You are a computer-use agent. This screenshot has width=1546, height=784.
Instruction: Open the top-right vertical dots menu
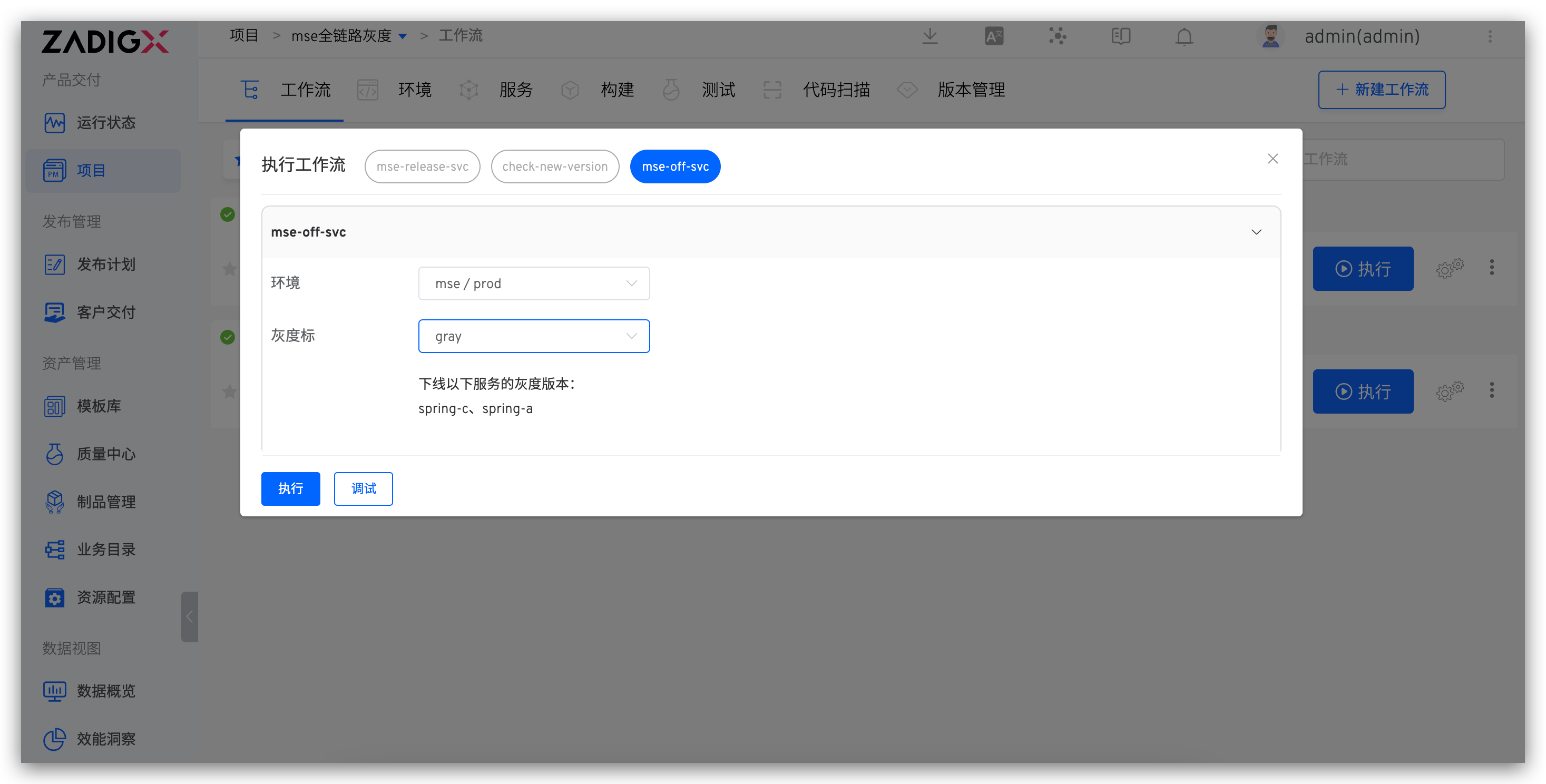point(1490,37)
